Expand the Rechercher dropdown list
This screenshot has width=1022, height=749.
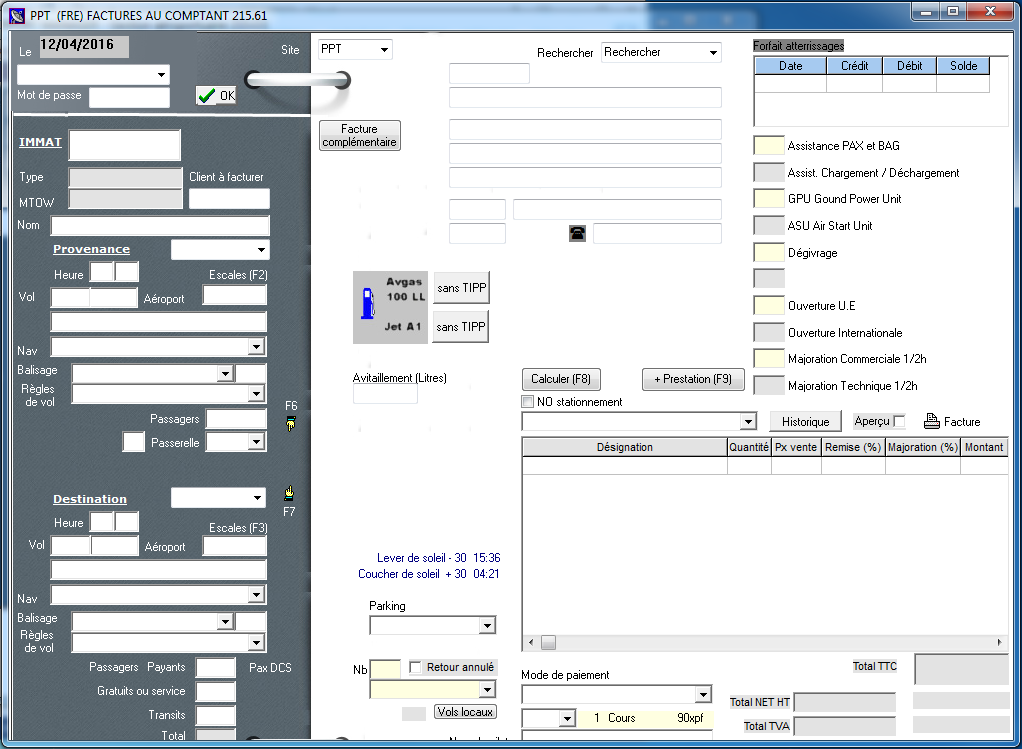pos(713,53)
